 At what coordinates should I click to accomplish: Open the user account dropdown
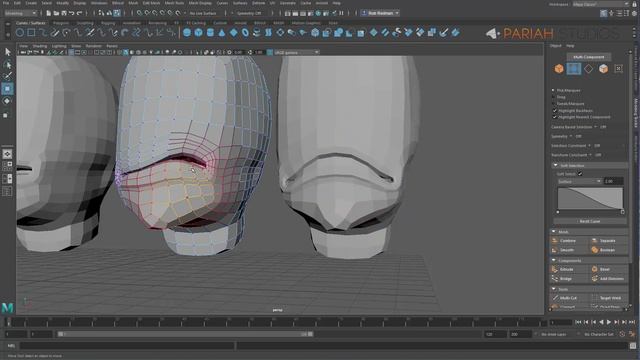pyautogui.click(x=380, y=13)
